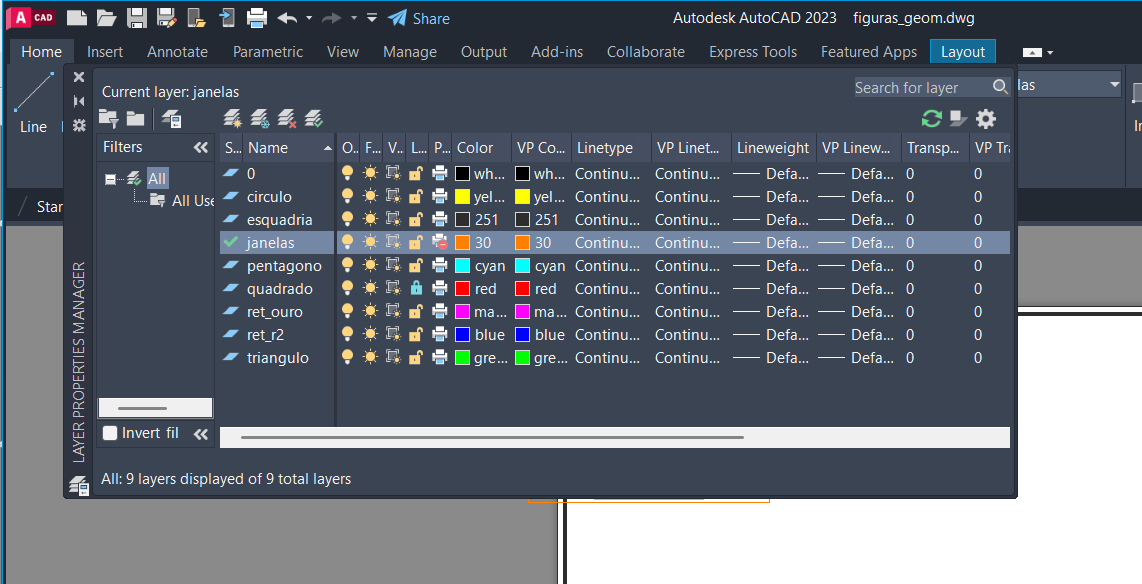Click the New drawing icon in quick access toolbar
Screen dimensions: 1142x584
[76, 18]
